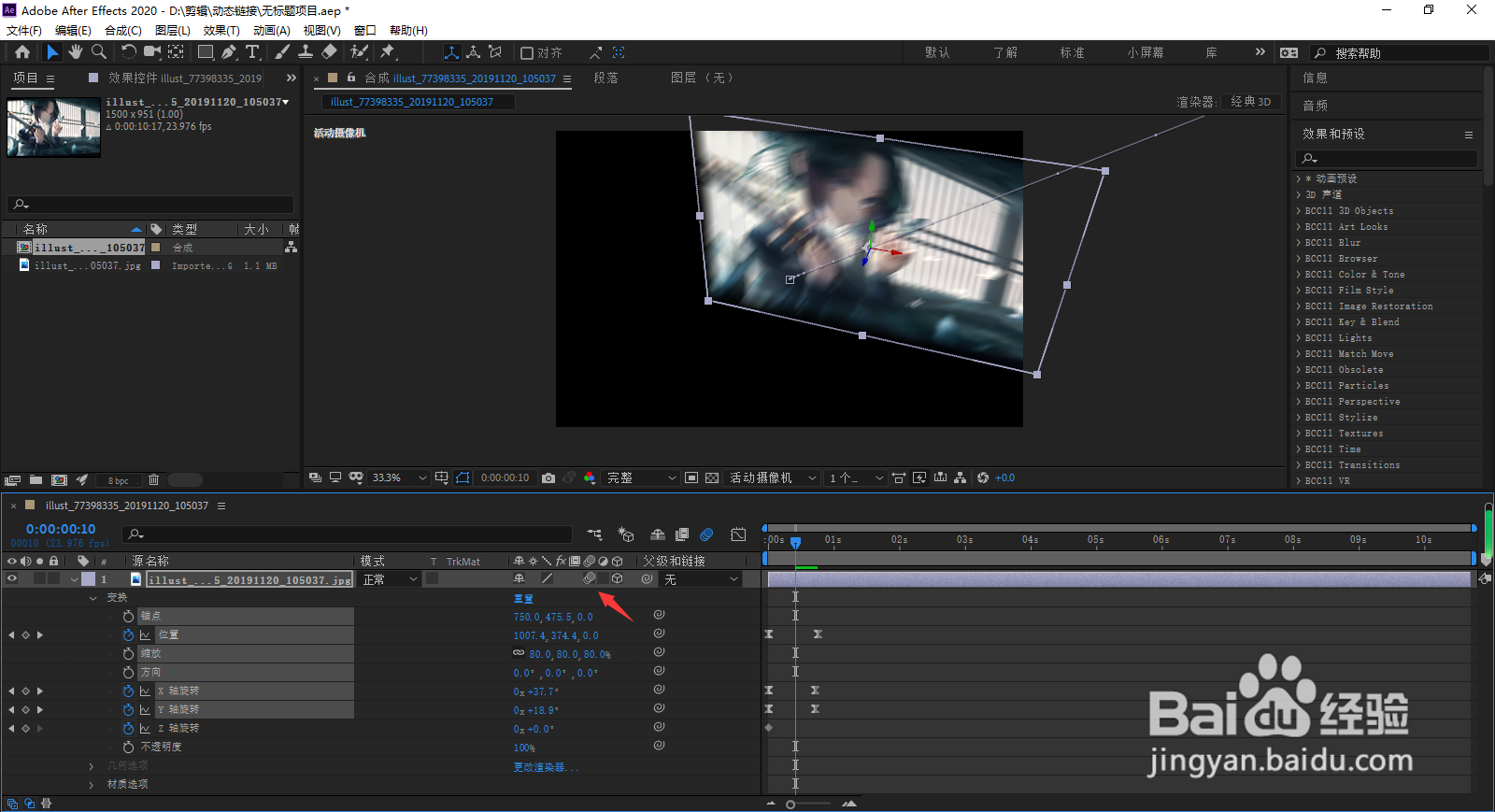The image size is (1495, 812).
Task: Select the Unified Camera tool
Action: click(x=151, y=52)
